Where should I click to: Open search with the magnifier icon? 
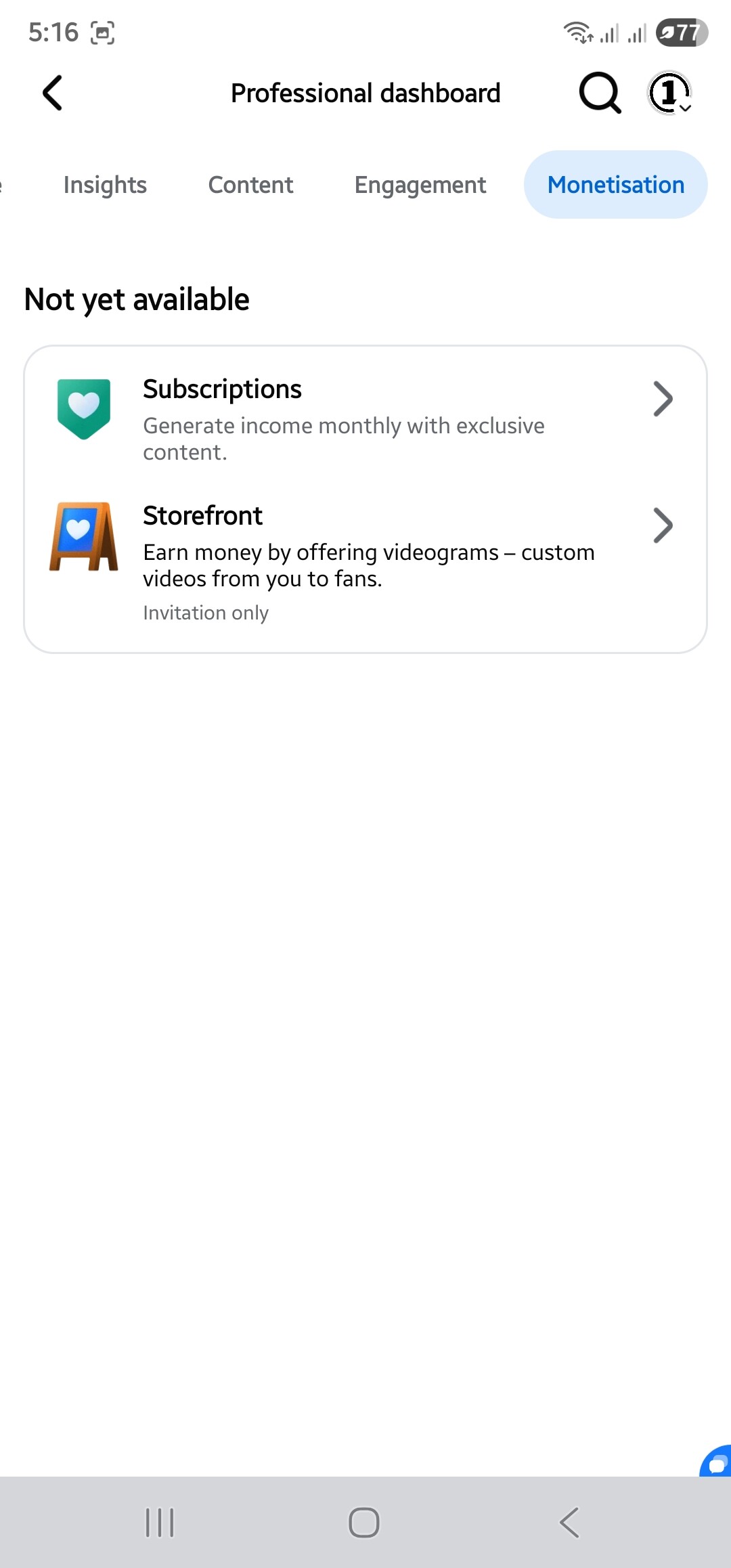click(600, 93)
